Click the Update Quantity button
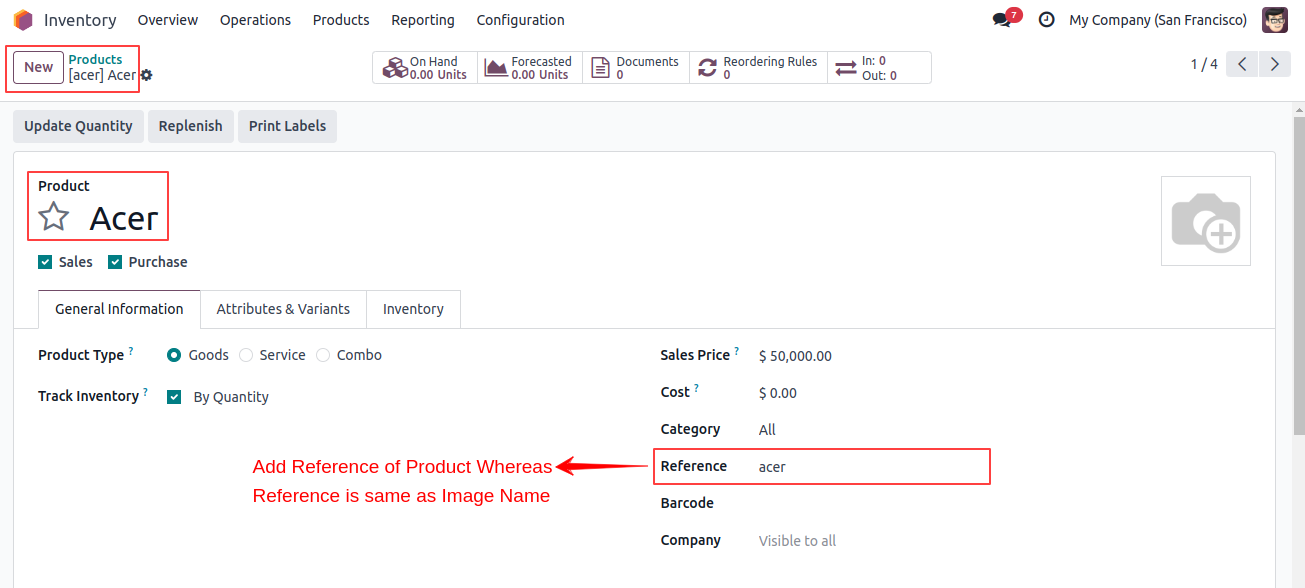The width and height of the screenshot is (1305, 588). point(78,126)
